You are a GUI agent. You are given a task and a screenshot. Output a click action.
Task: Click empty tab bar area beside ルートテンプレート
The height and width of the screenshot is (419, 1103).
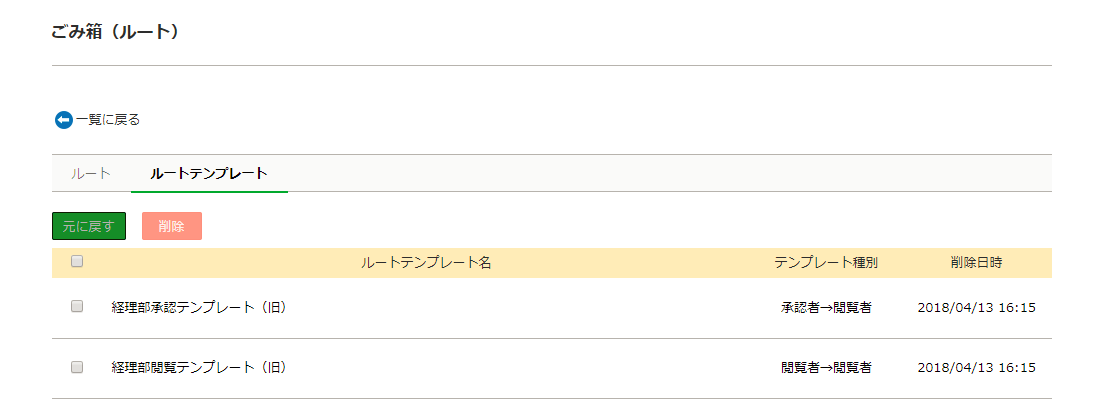pos(668,174)
